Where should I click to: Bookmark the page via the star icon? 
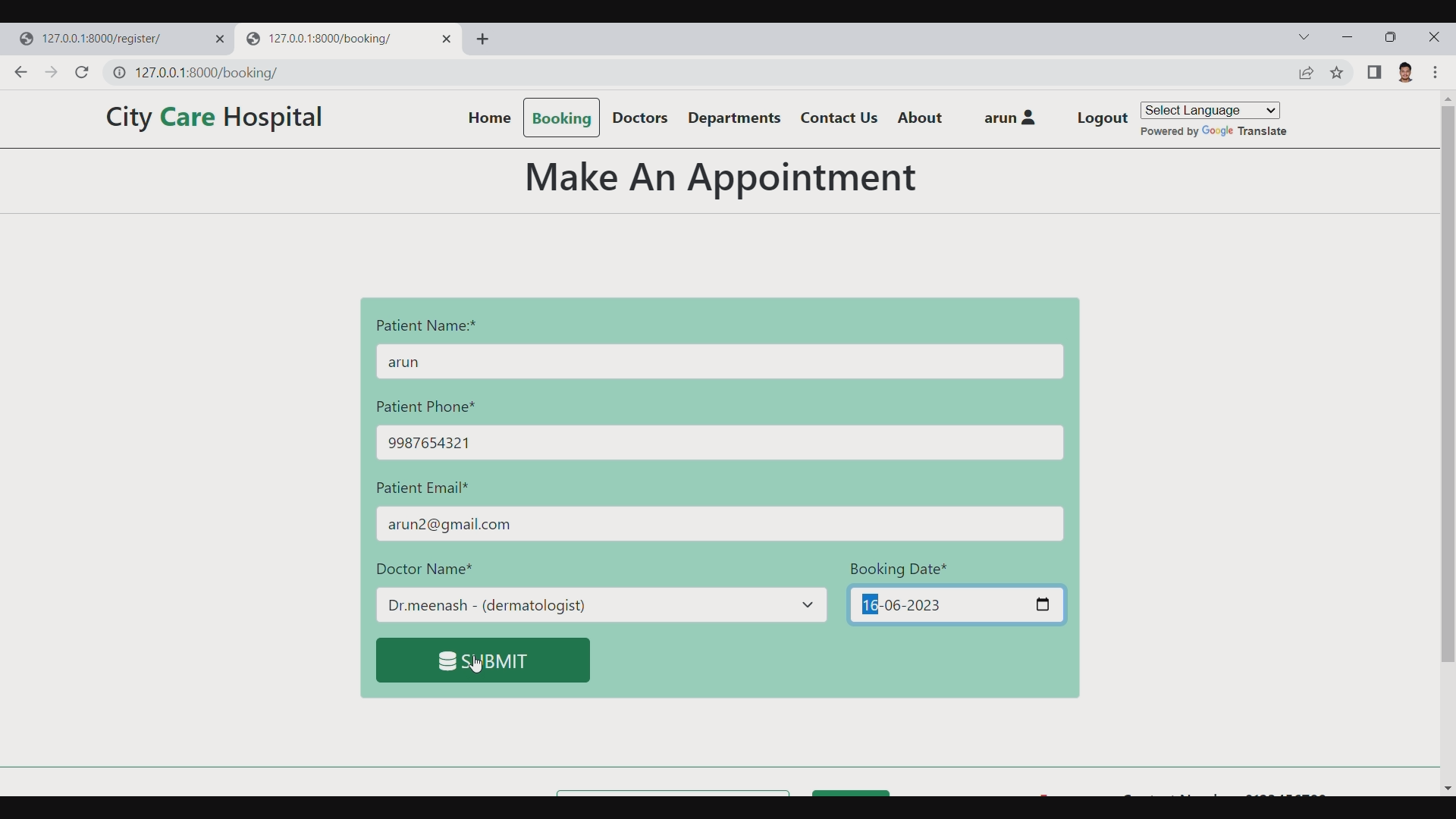tap(1336, 73)
